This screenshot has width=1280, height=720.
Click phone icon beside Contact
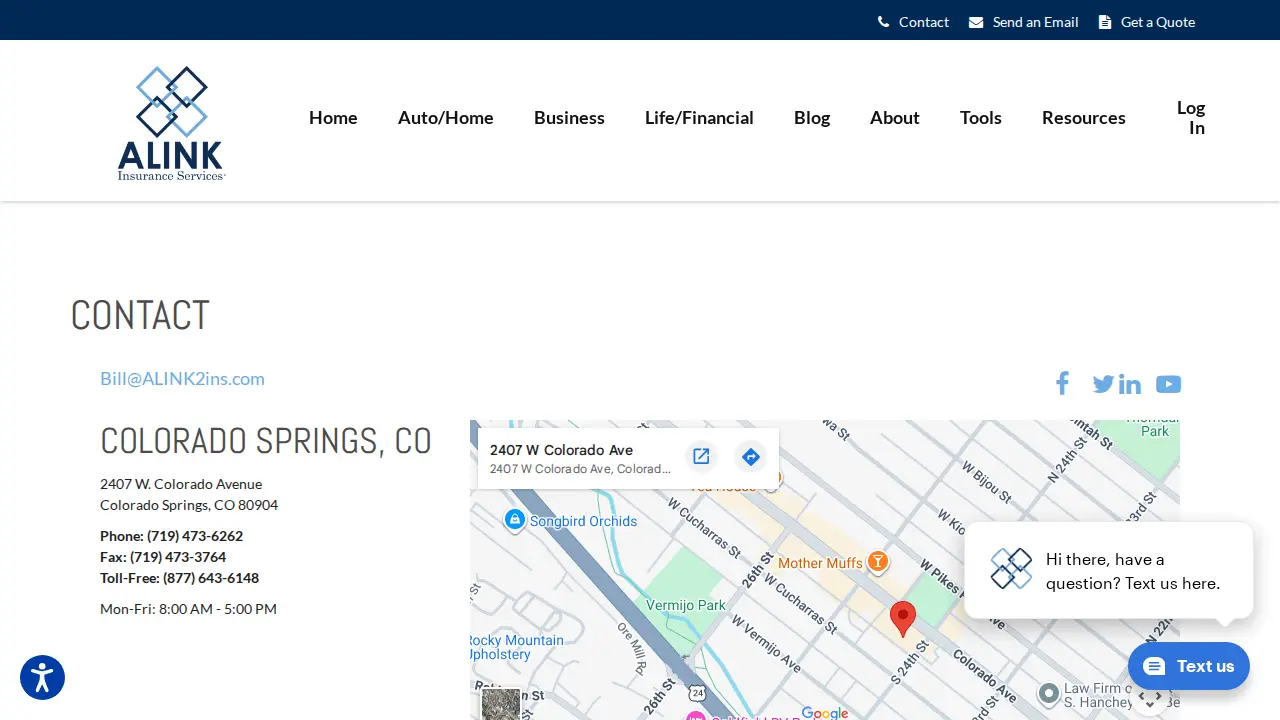click(x=884, y=22)
